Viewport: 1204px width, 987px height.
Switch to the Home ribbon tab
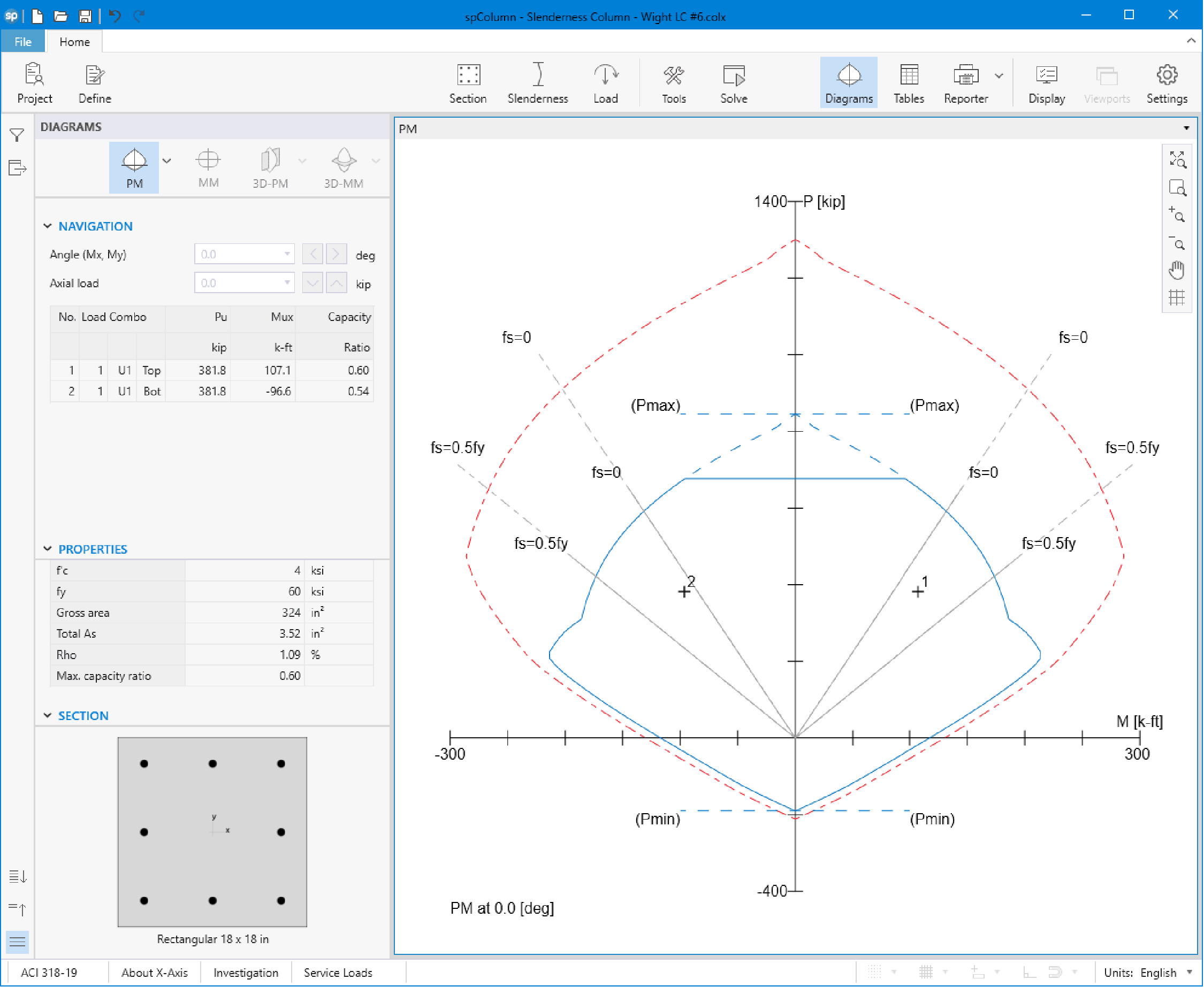coord(74,42)
